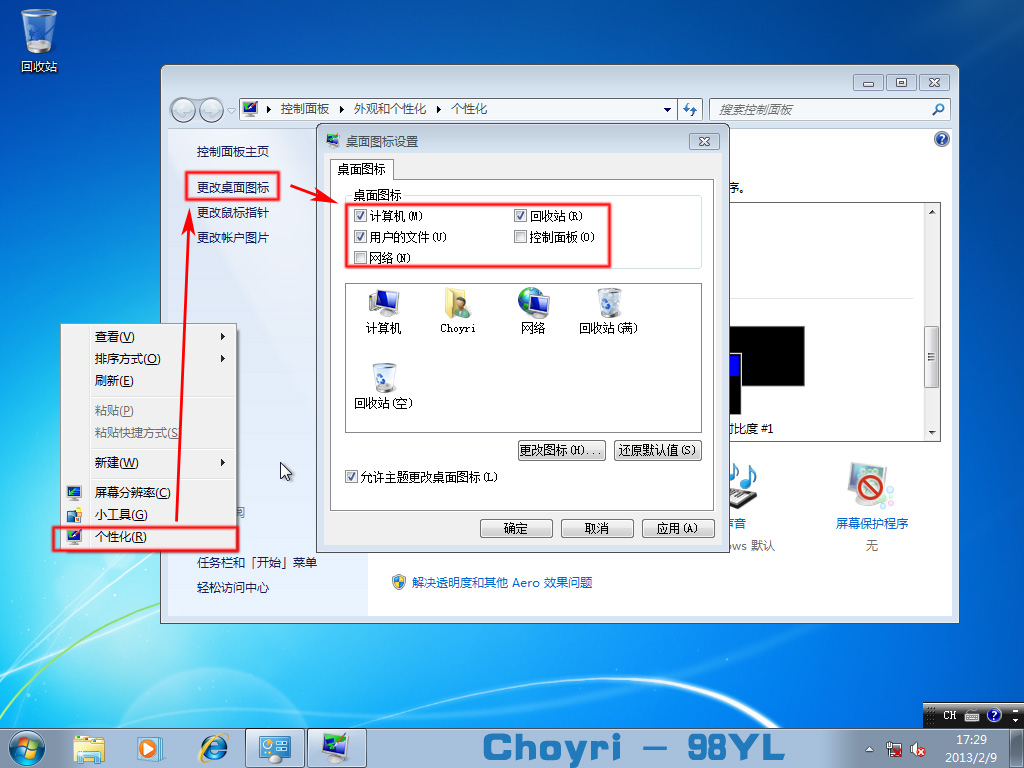Expand the breadcrumb arrow after 控制面板
1024x768 pixels.
click(342, 109)
